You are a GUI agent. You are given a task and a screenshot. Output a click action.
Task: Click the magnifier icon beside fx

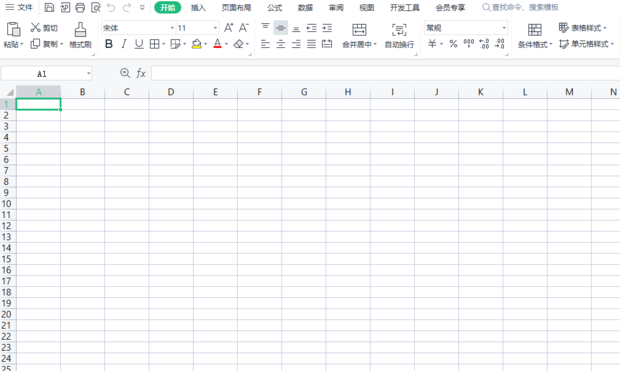click(125, 73)
